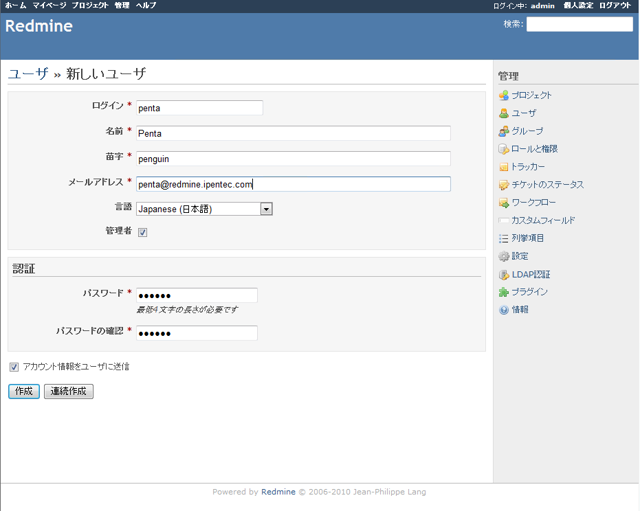
Task: Click the グループ icon in the sidebar
Action: 504,131
